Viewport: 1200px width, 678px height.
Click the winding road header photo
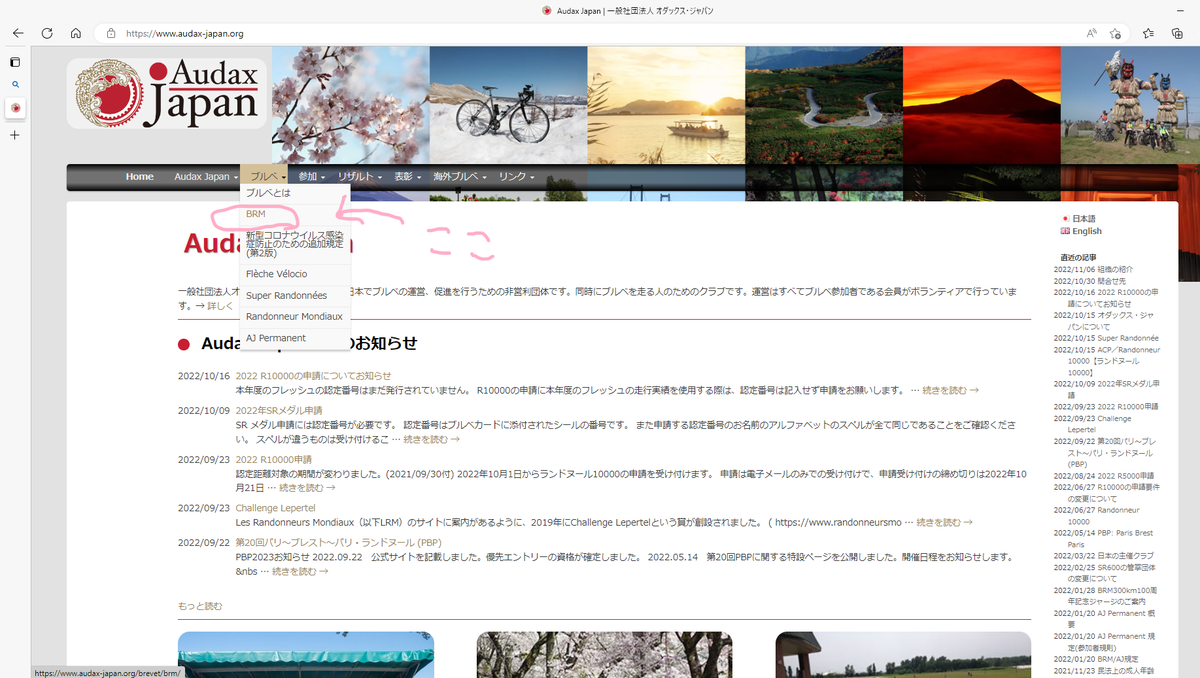click(824, 105)
